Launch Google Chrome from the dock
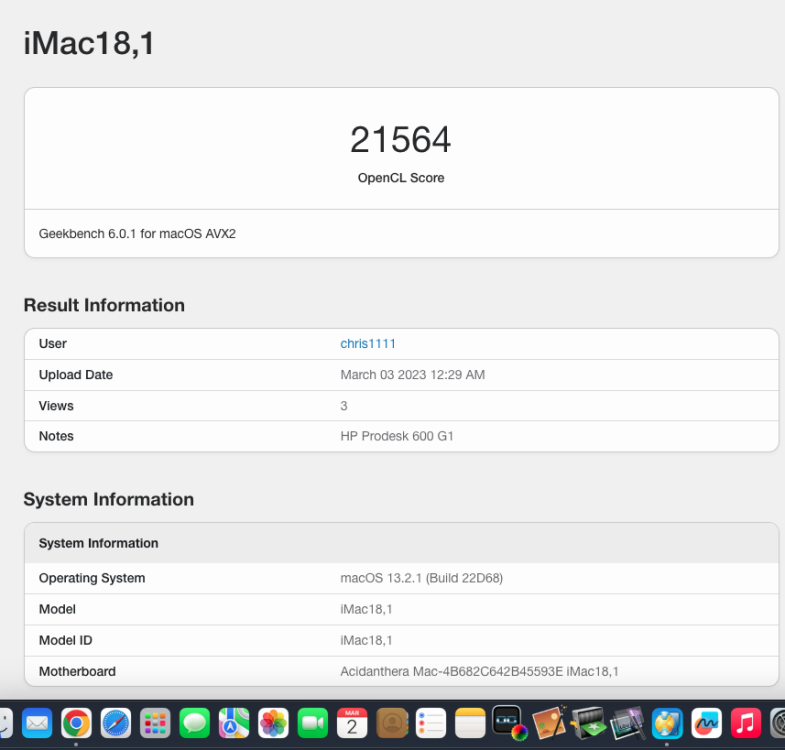 click(x=76, y=723)
